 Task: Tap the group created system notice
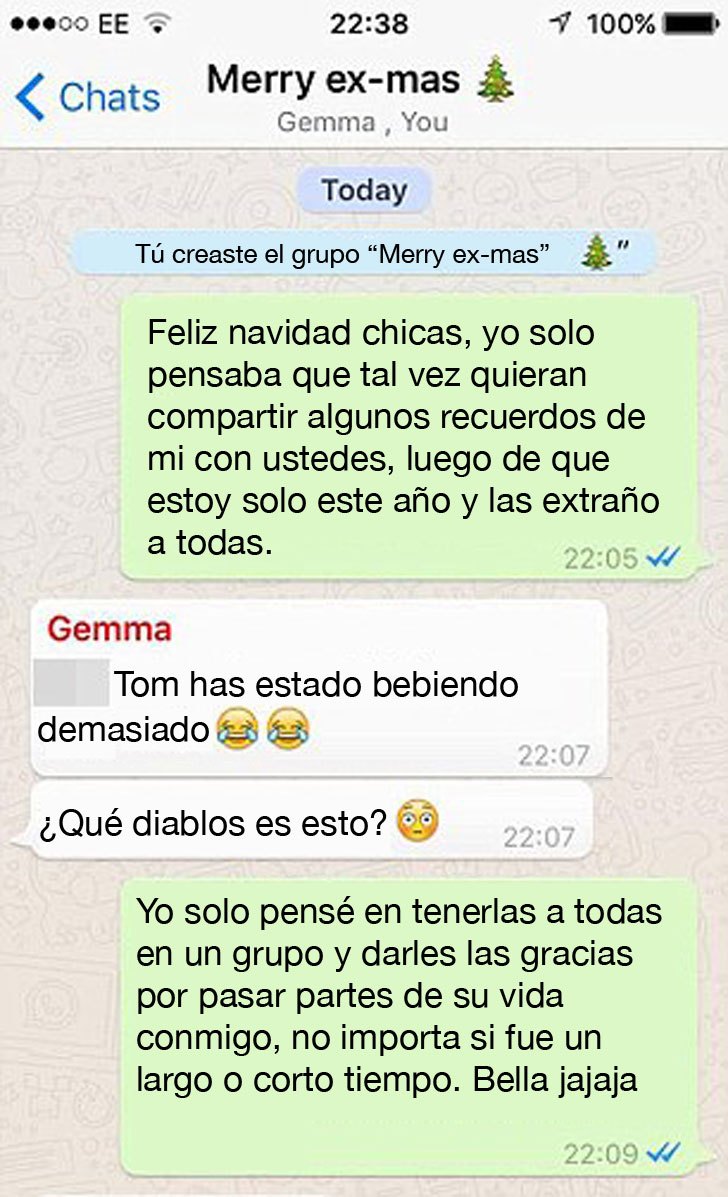coord(363,253)
